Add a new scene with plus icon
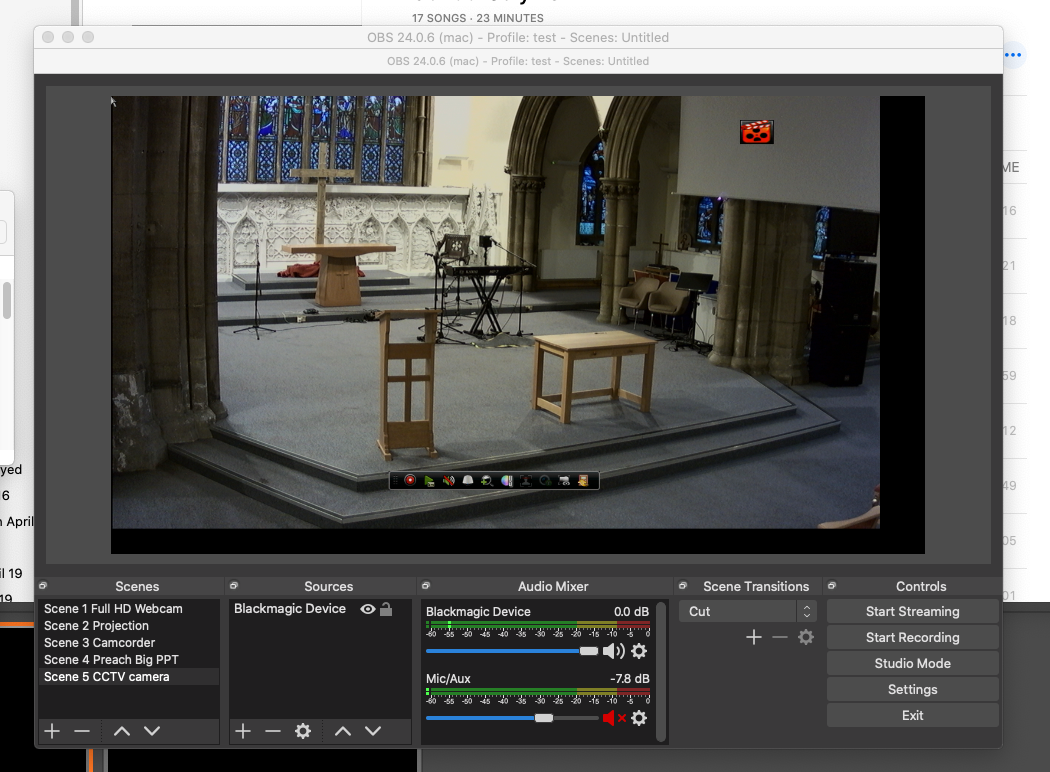The width and height of the screenshot is (1050, 772). [x=52, y=731]
